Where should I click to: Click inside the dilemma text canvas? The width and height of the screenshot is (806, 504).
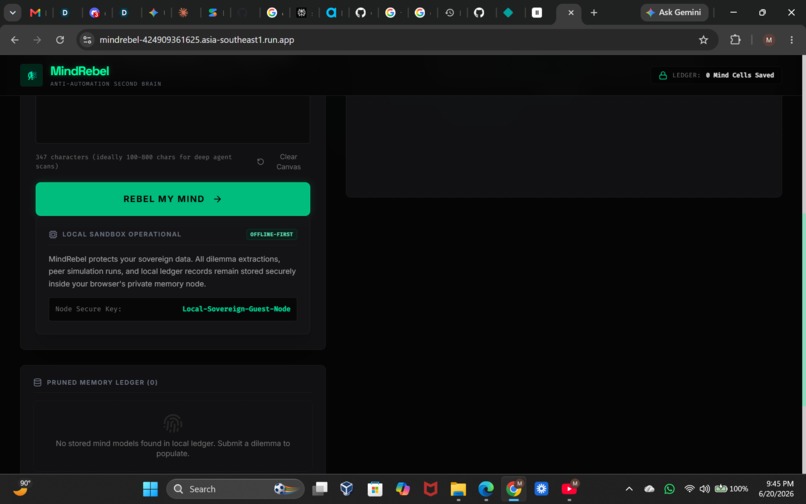(173, 119)
